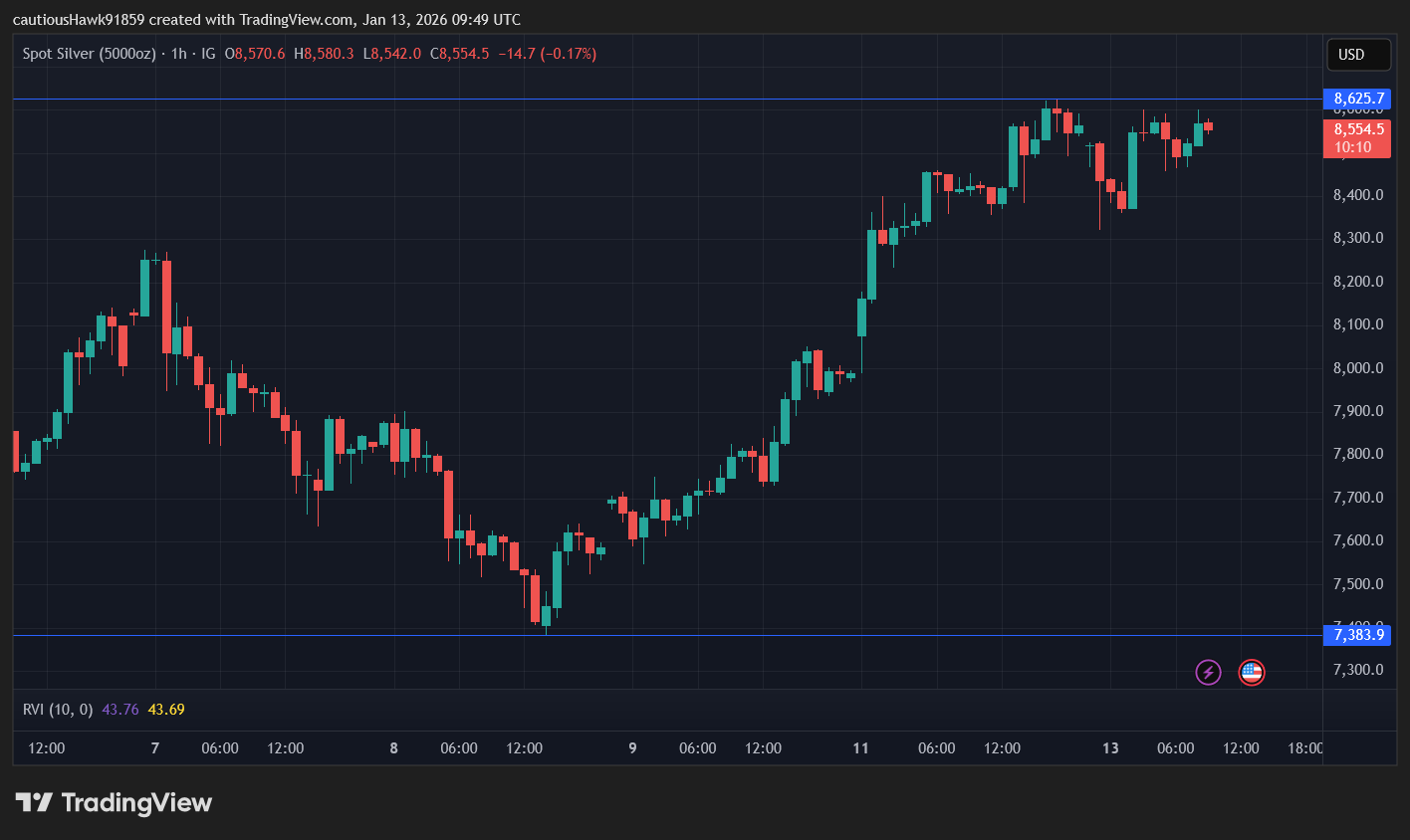
Task: Open the US flag economic calendar event
Action: pyautogui.click(x=1252, y=672)
